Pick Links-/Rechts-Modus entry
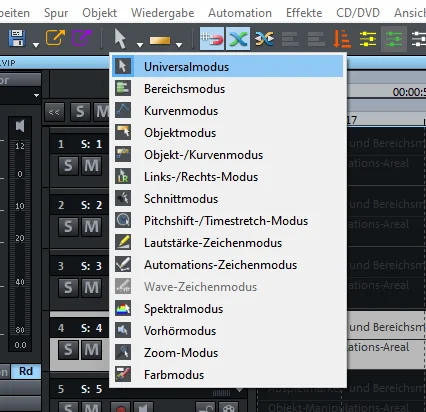The width and height of the screenshot is (426, 412). 228,177
